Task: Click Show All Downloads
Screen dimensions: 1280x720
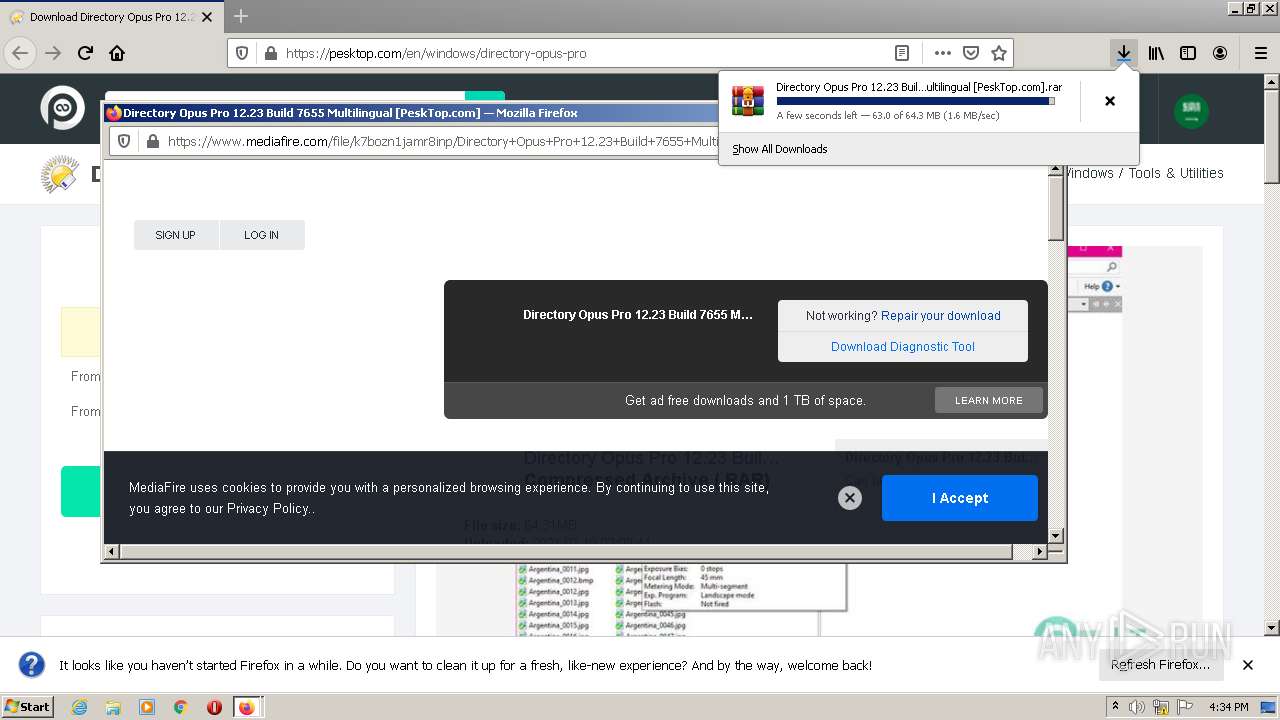Action: point(779,149)
